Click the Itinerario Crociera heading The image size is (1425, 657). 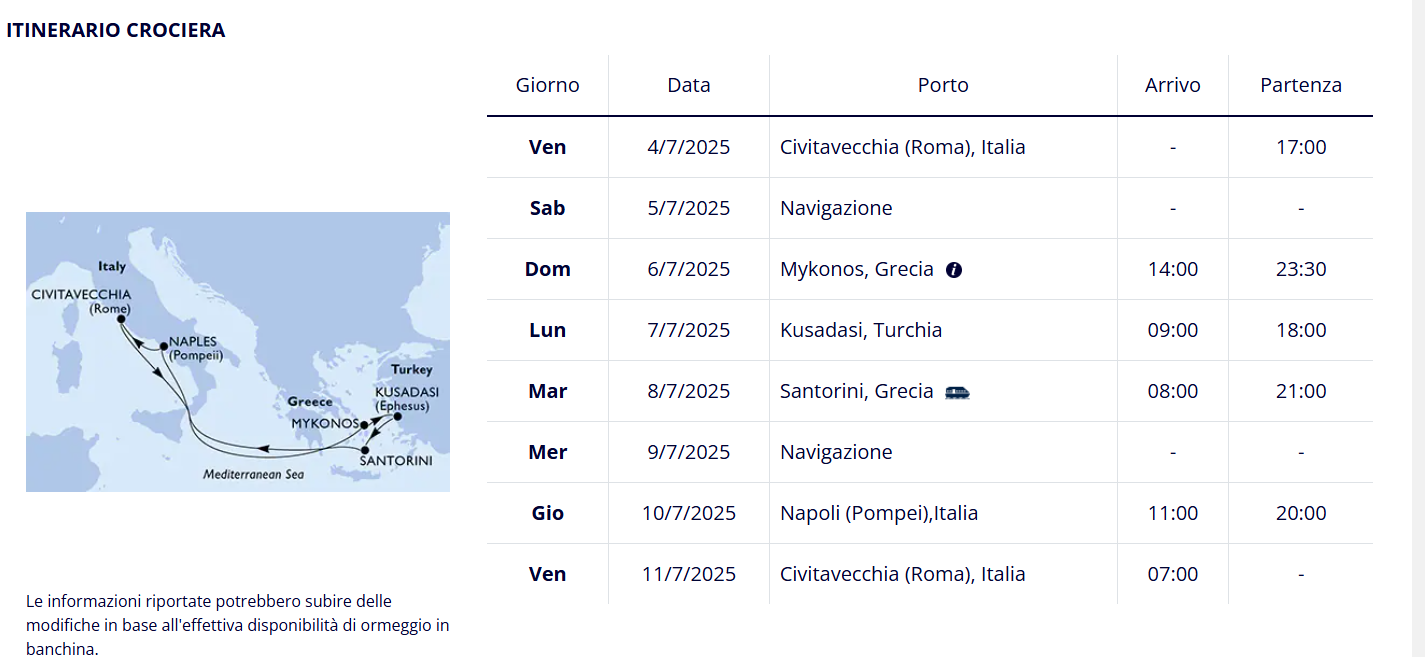[116, 30]
